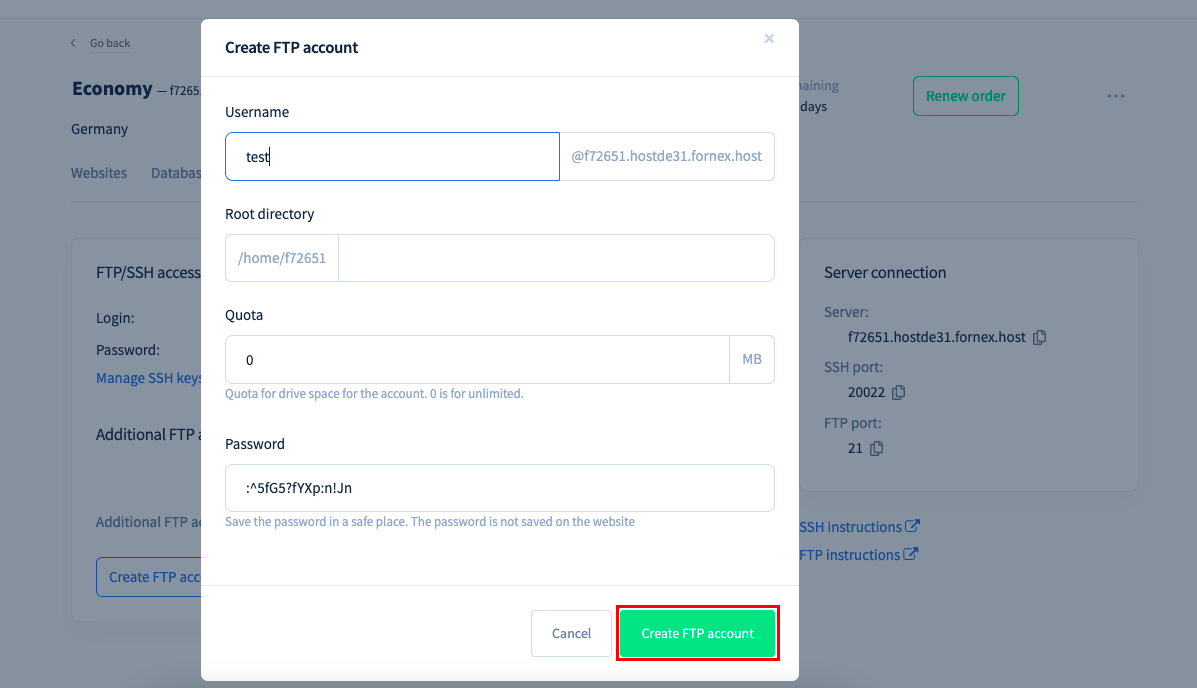Focus the Username input field
Screen dimensions: 1197x688
coord(392,157)
